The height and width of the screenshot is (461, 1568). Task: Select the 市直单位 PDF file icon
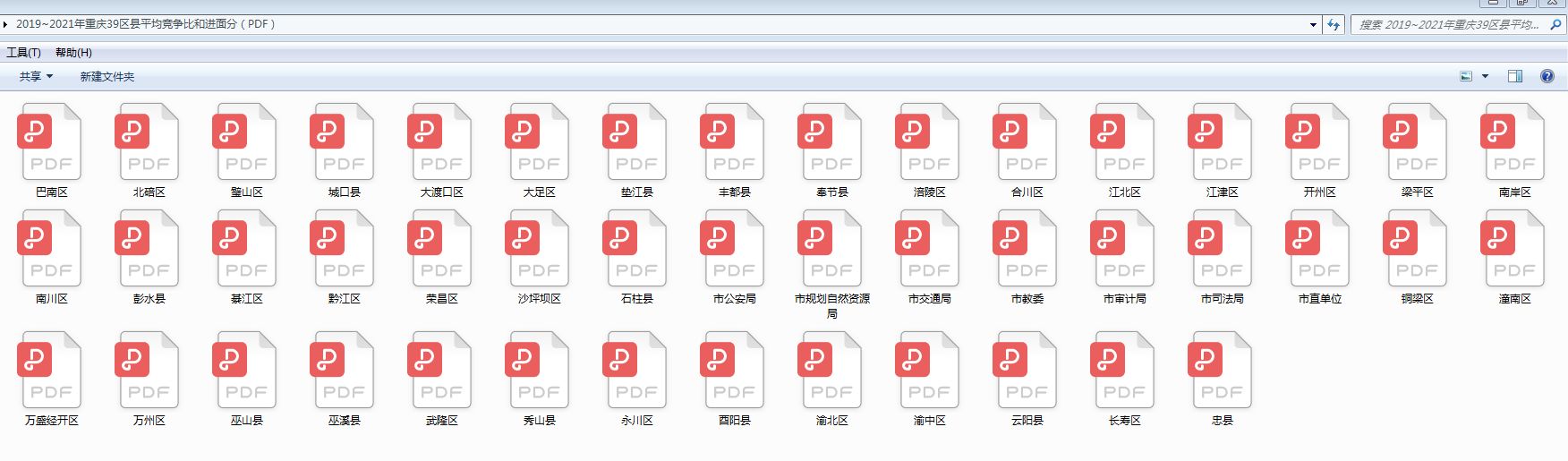click(x=1318, y=248)
